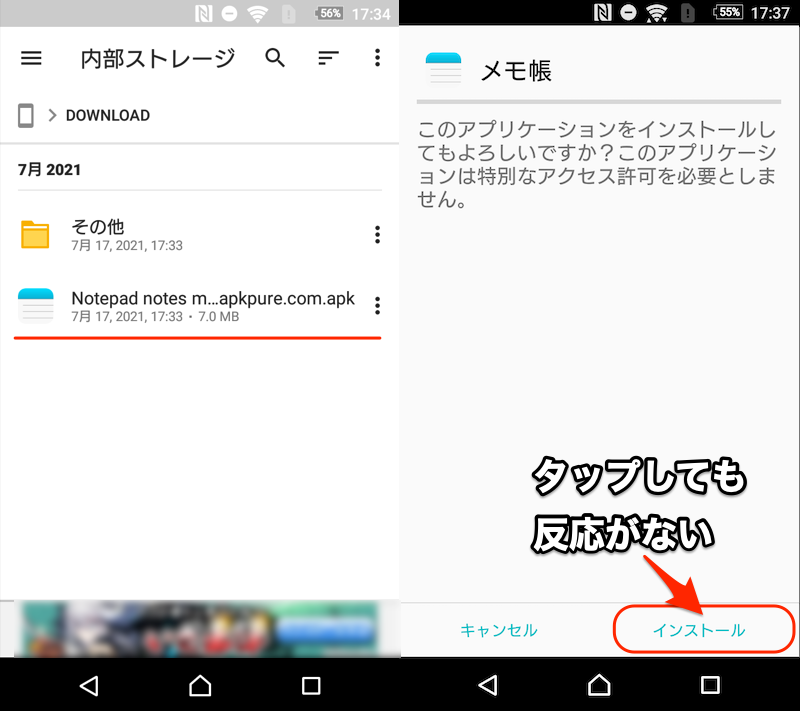The height and width of the screenshot is (711, 800).
Task: Tap Home in right navigation bar
Action: point(599,685)
